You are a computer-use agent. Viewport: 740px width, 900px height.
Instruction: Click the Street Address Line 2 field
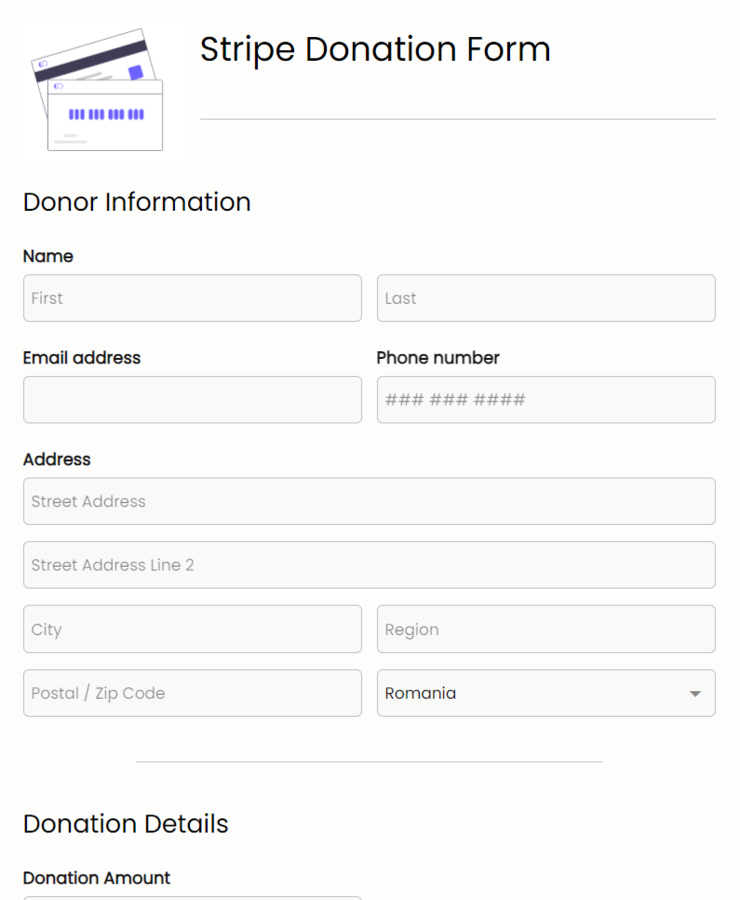click(369, 565)
